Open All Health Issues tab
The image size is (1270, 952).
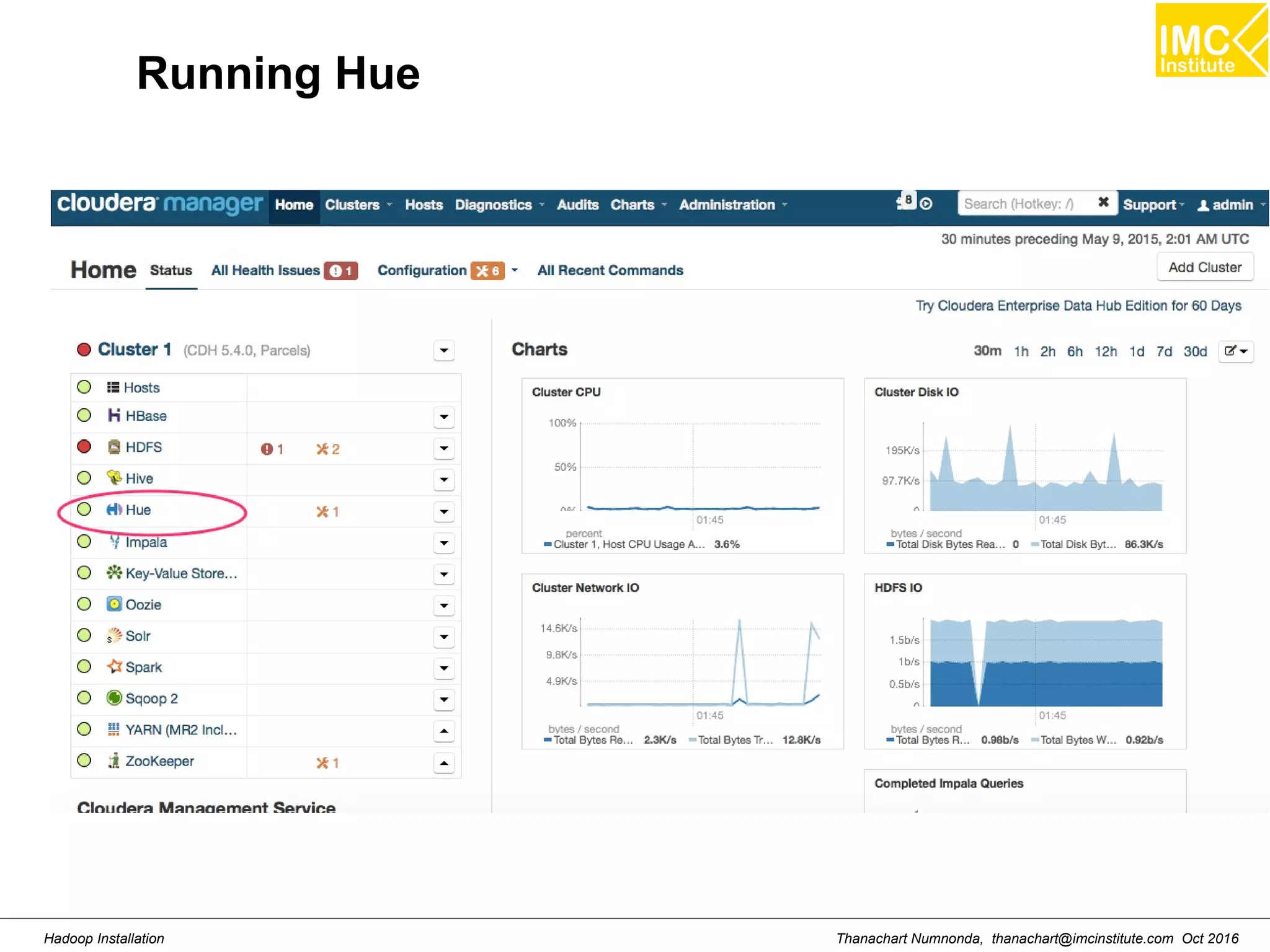click(x=285, y=271)
